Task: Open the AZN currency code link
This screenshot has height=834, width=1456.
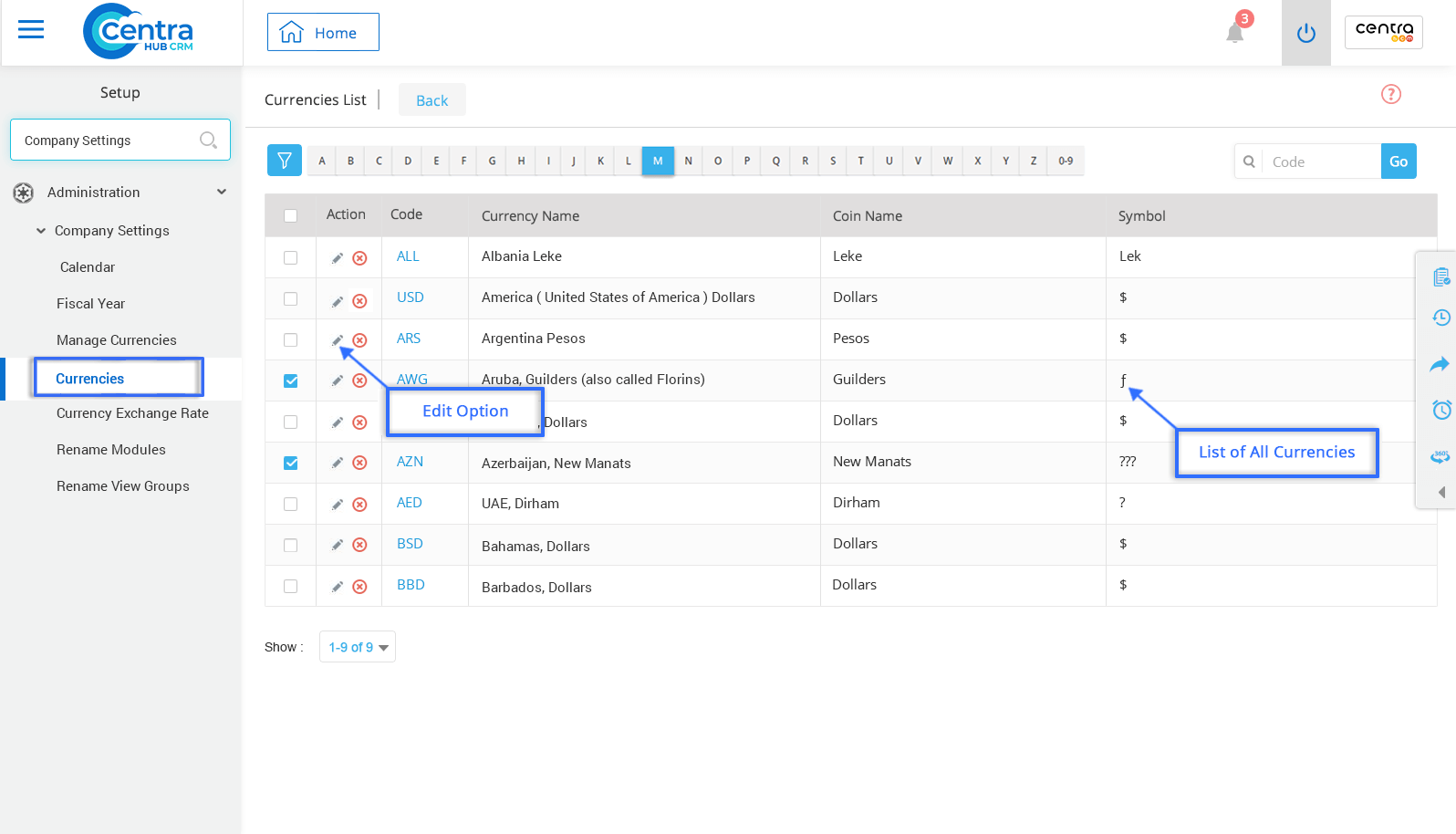Action: click(410, 462)
